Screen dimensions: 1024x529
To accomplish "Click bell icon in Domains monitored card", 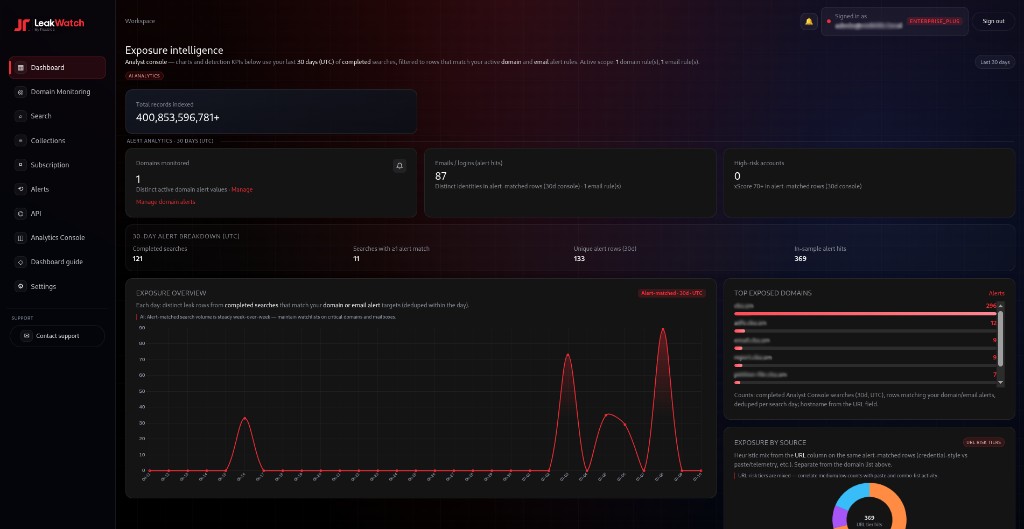I will click(400, 166).
